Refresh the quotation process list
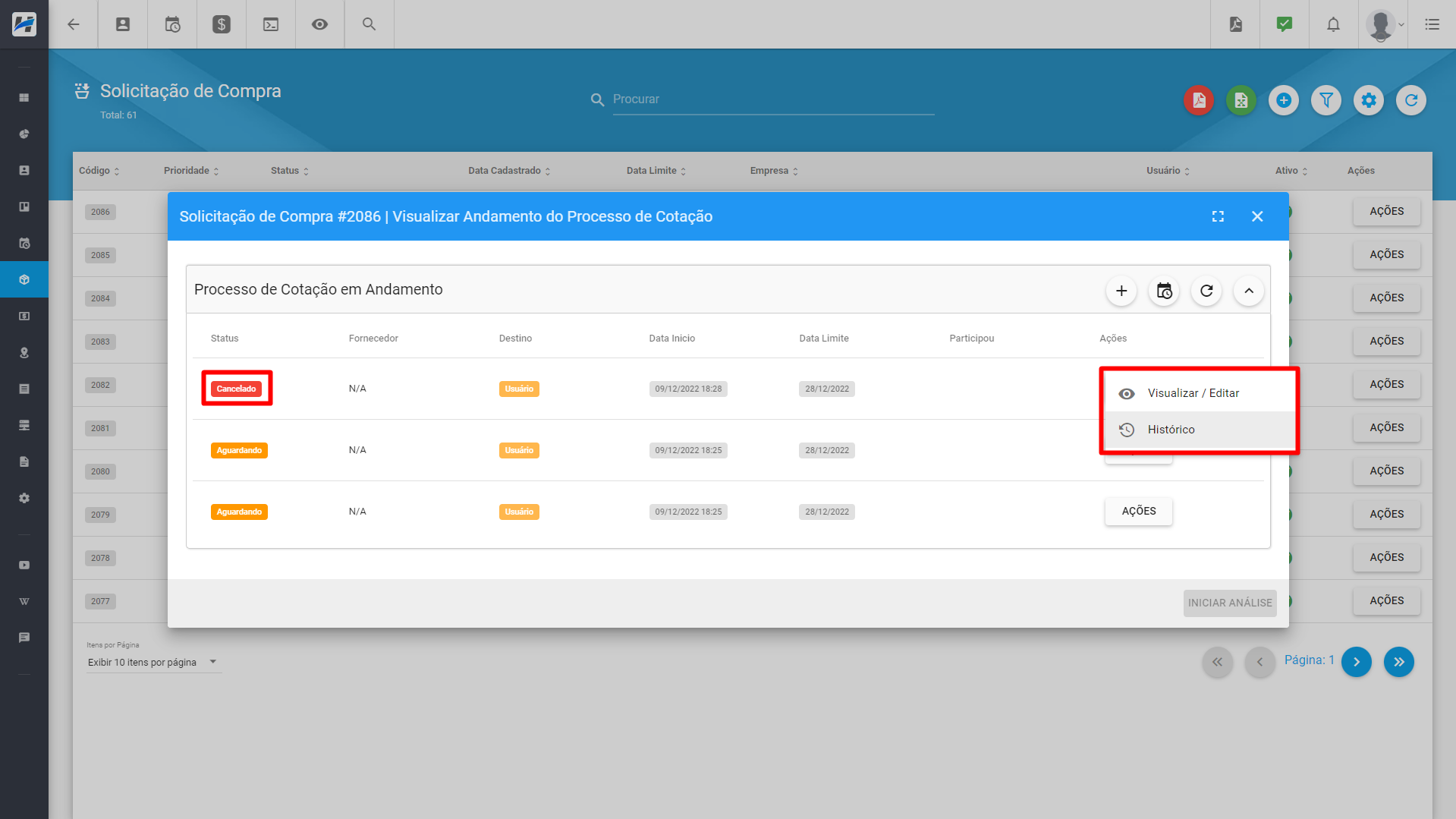 1206,291
